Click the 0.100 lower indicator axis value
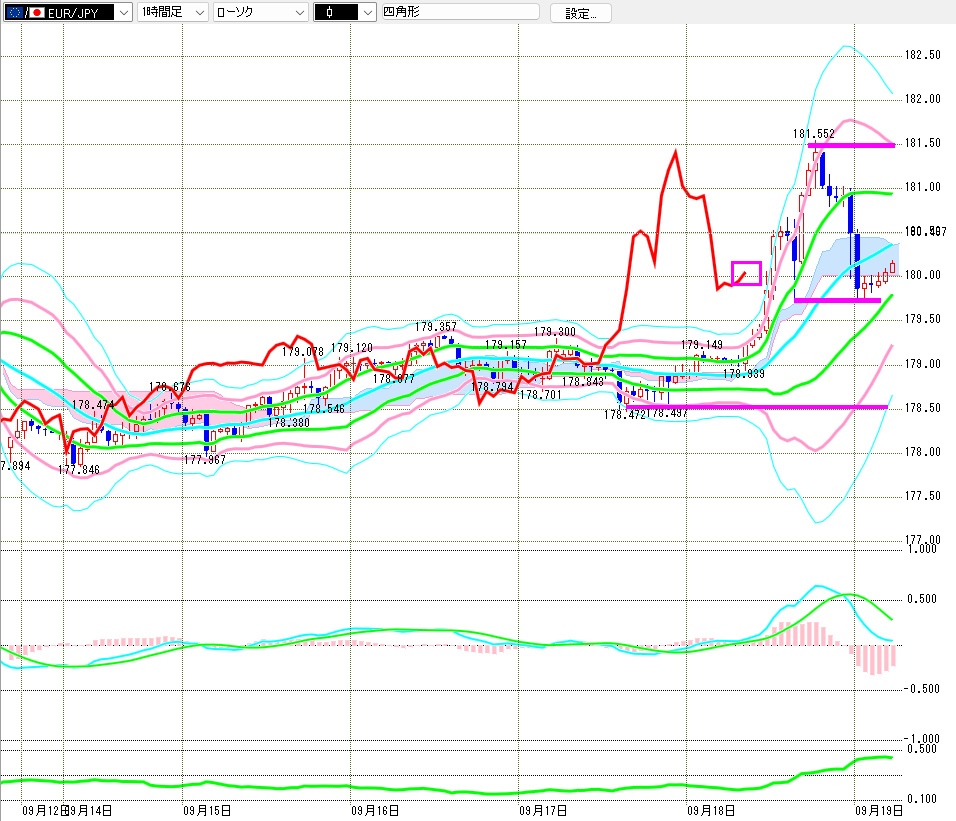Image resolution: width=956 pixels, height=821 pixels. (x=922, y=798)
